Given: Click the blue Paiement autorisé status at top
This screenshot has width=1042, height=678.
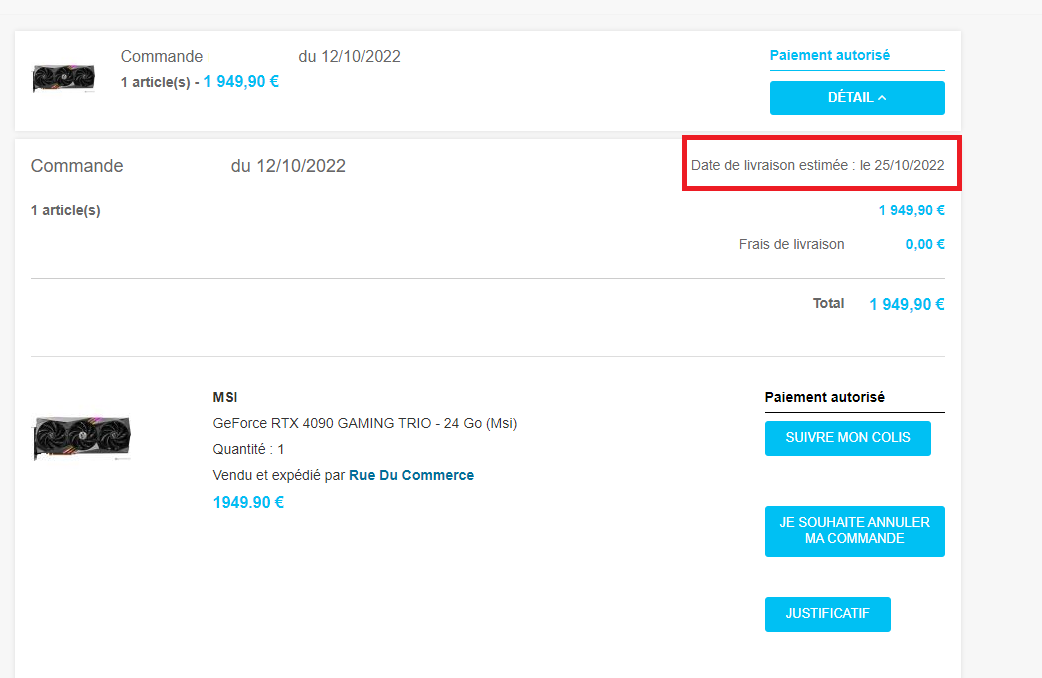Looking at the screenshot, I should (x=829, y=55).
